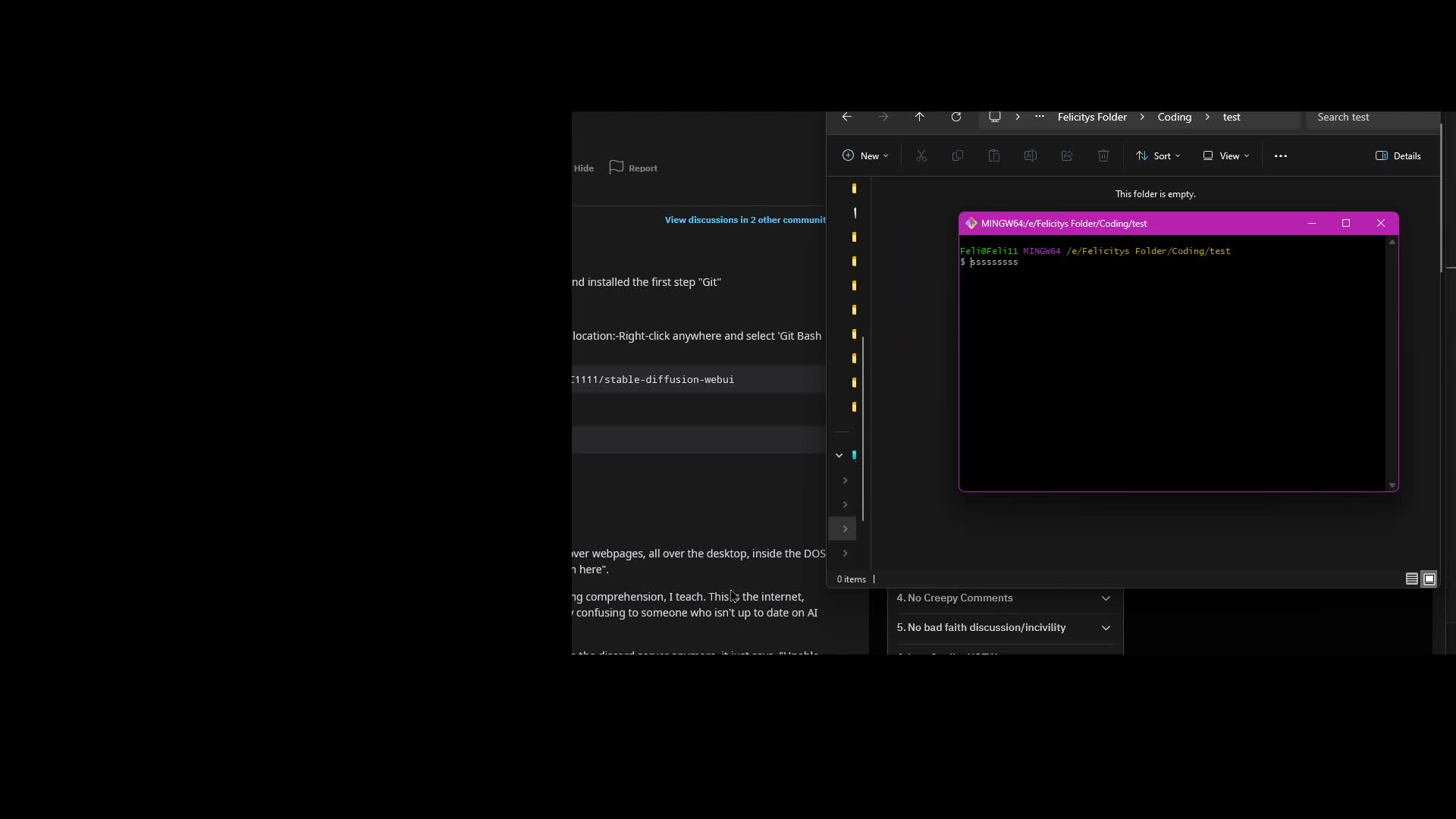
Task: Open the View menu
Action: 1226,155
